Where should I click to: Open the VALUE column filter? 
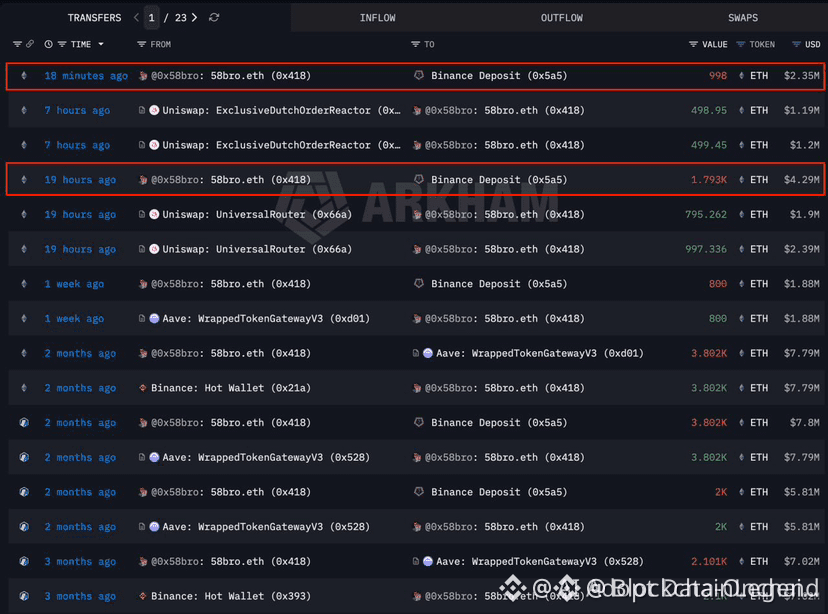pos(693,44)
